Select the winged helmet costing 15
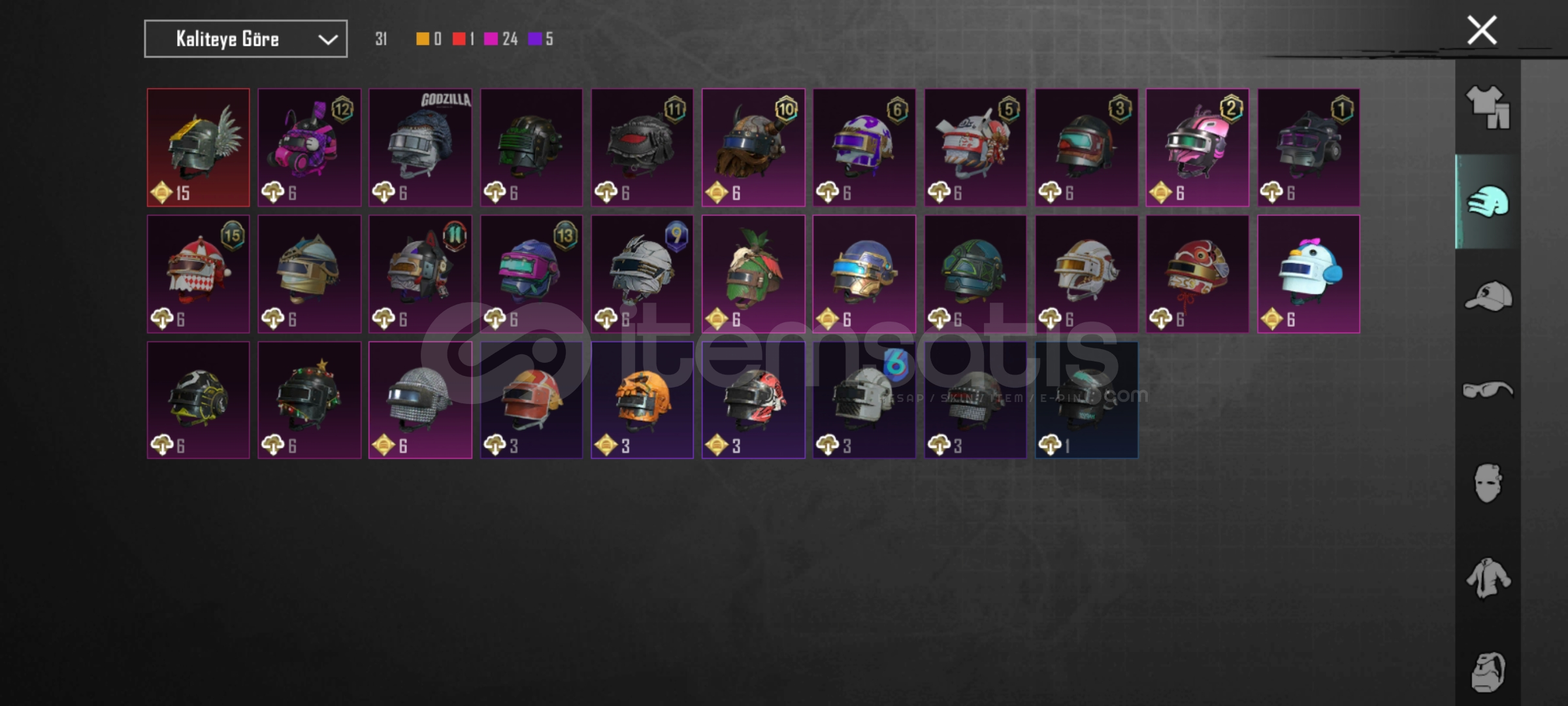The image size is (1568, 706). click(198, 148)
